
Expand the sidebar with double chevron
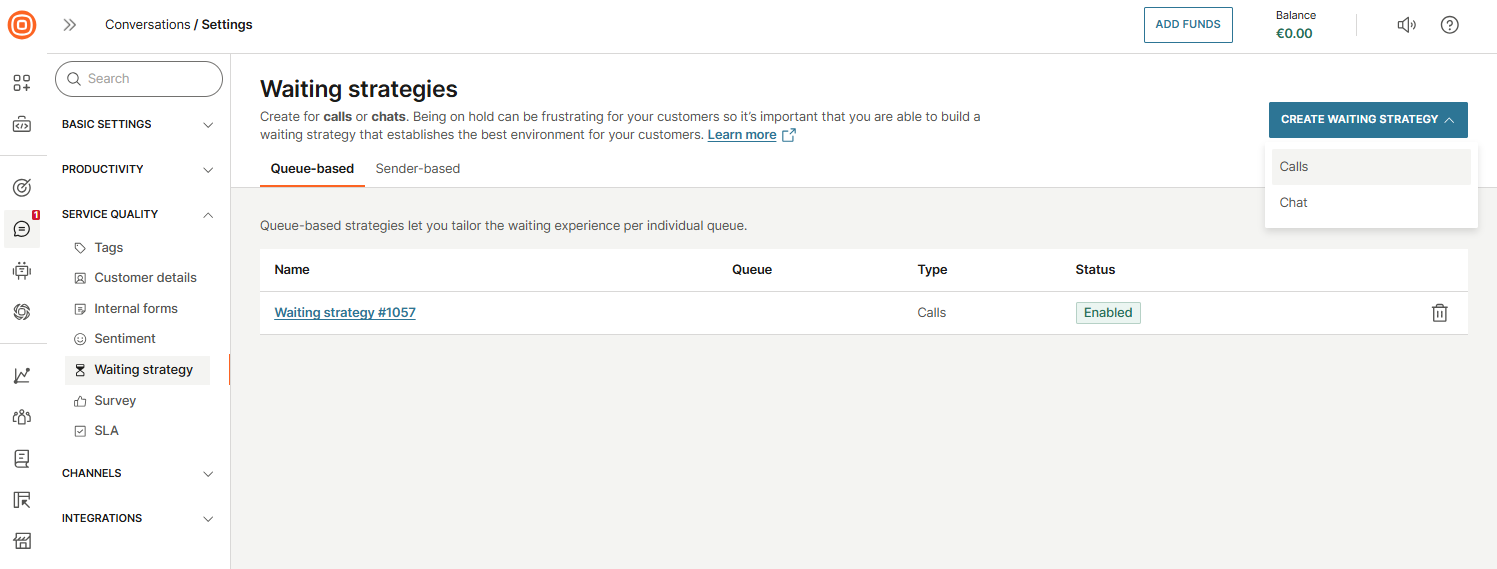[x=70, y=25]
